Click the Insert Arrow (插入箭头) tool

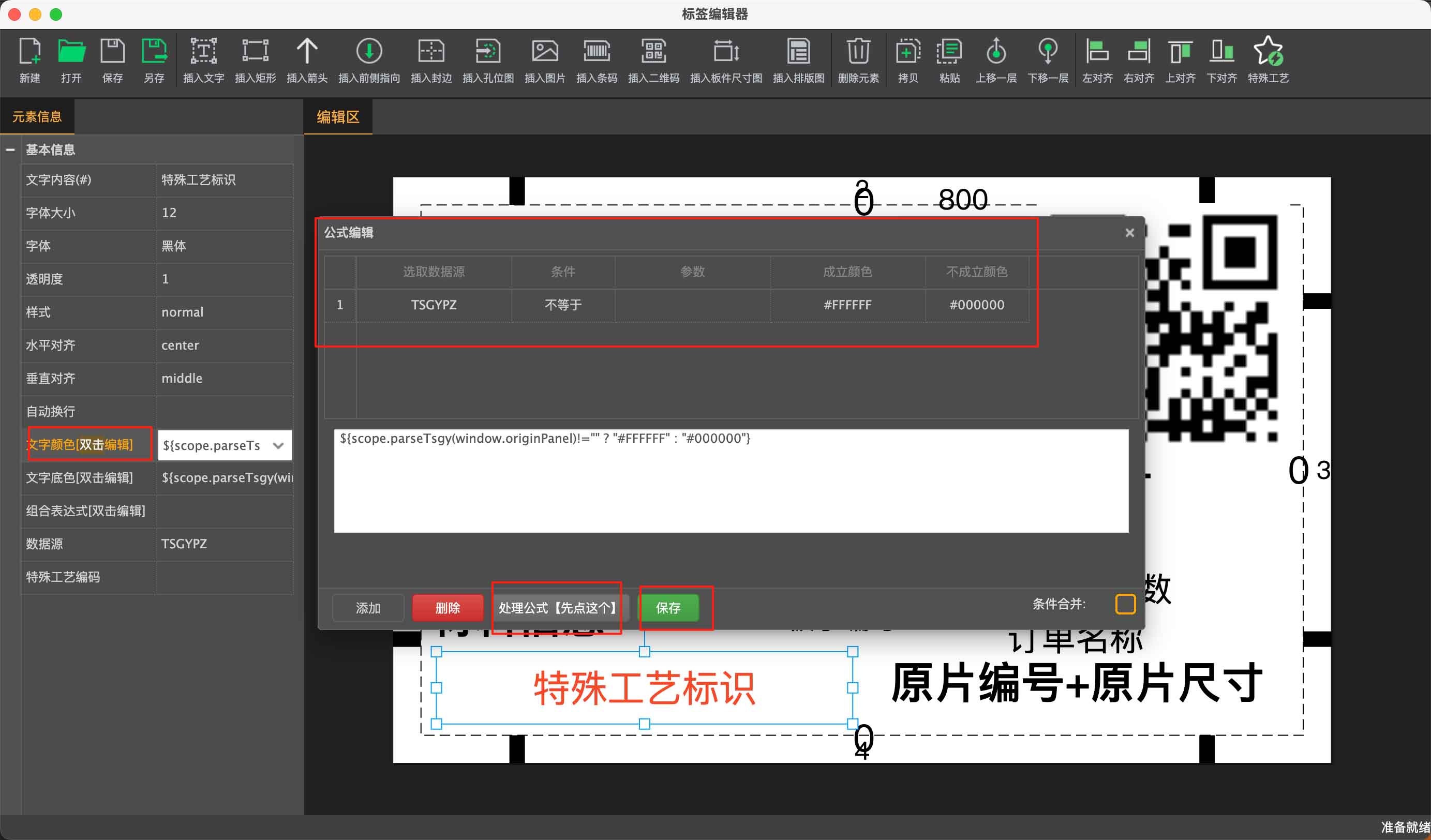(307, 52)
